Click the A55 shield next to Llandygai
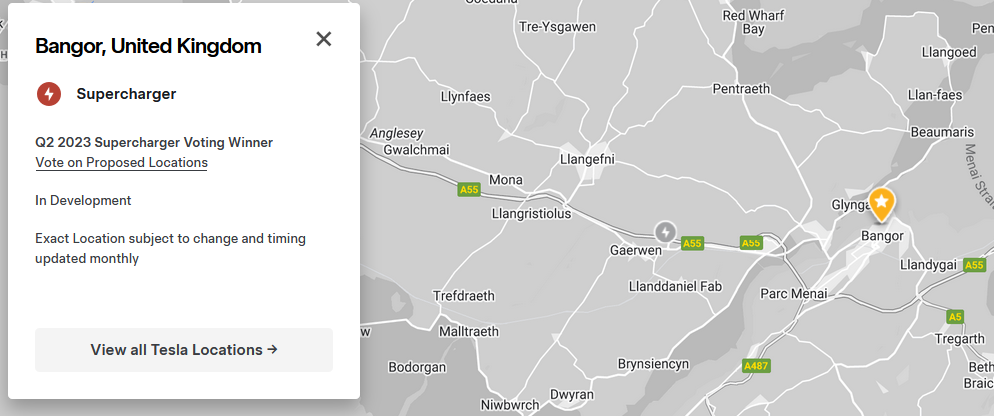Viewport: 994px width, 416px height. pos(975,265)
